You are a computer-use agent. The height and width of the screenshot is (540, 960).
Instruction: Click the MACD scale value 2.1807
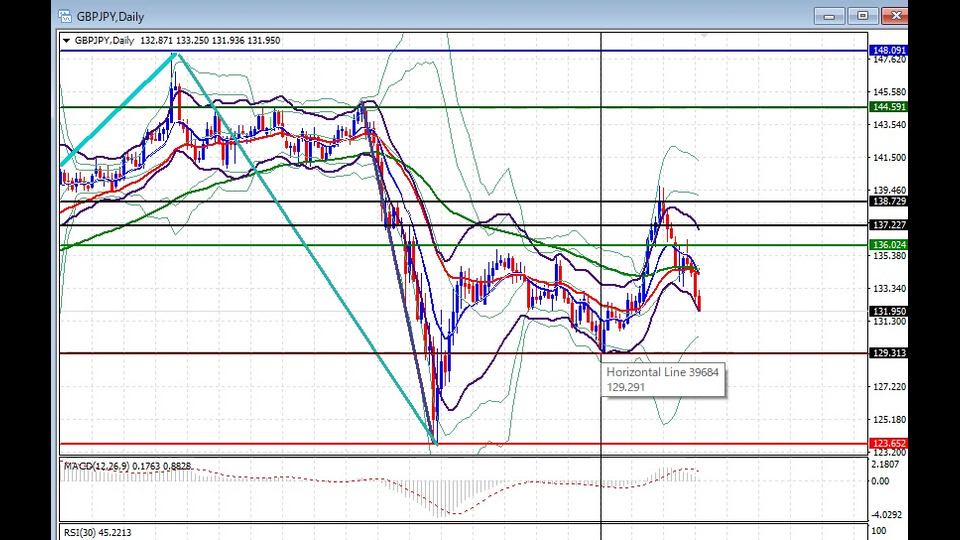885,465
